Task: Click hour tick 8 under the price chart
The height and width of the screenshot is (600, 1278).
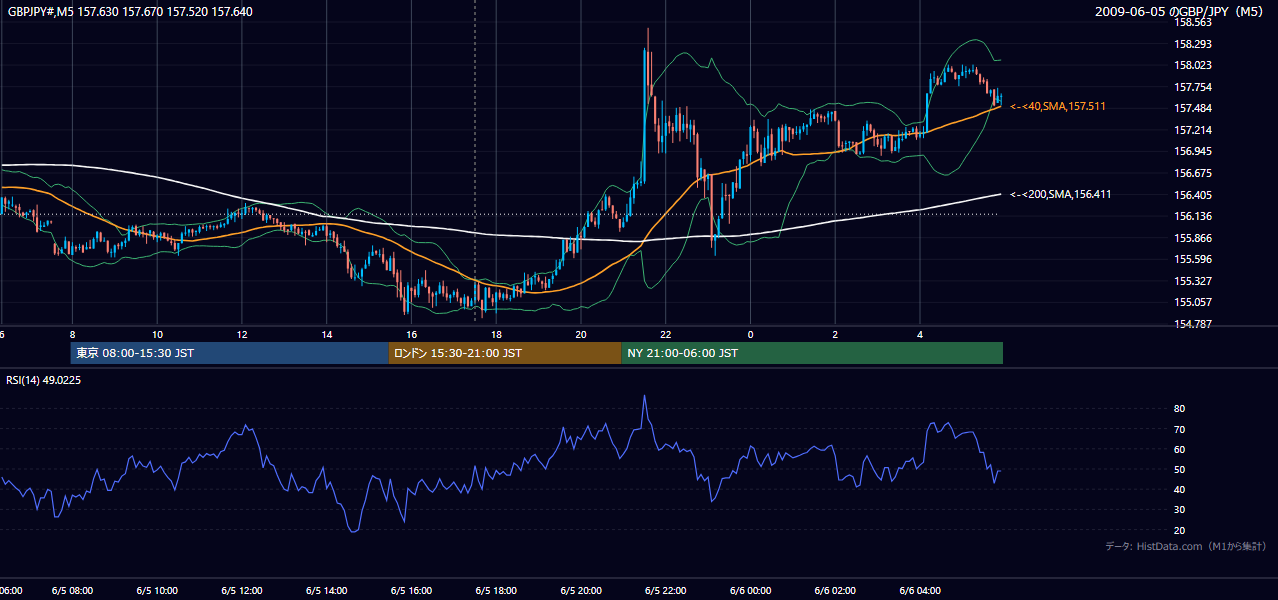Action: click(x=72, y=334)
